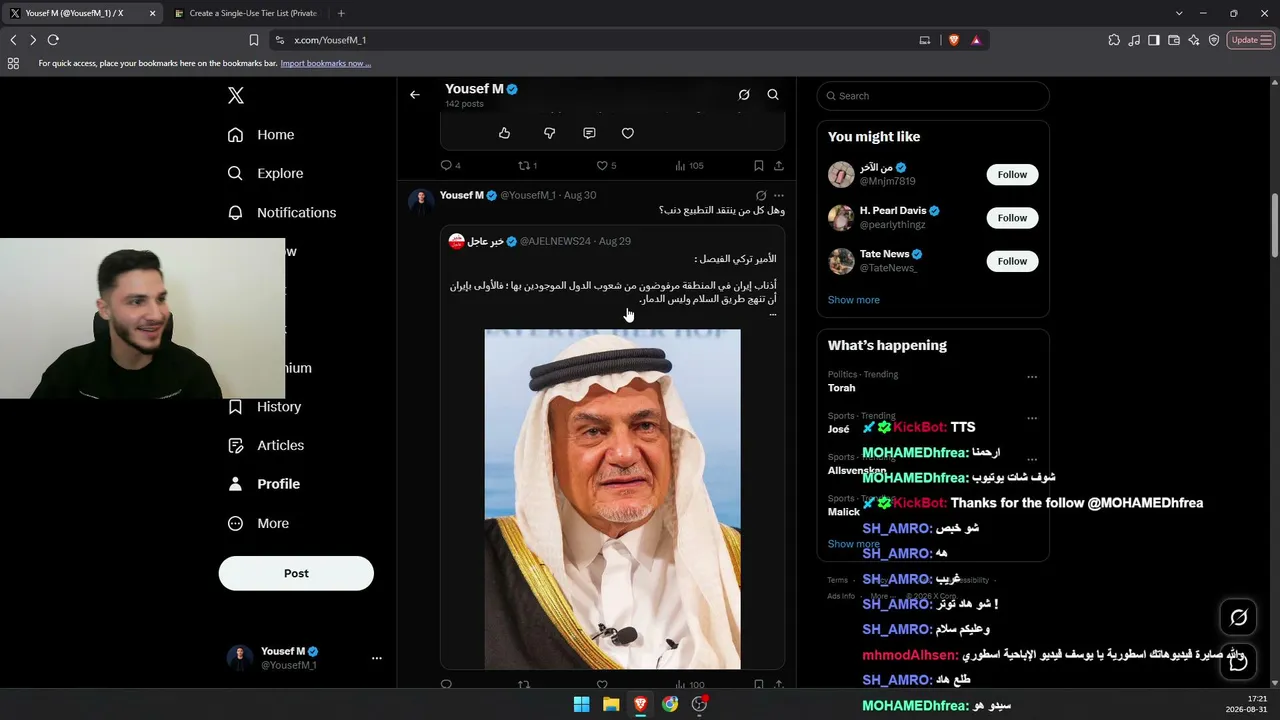Image resolution: width=1280 pixels, height=720 pixels.
Task: Open the Prince Turki photo in the quoted post
Action: (613, 499)
